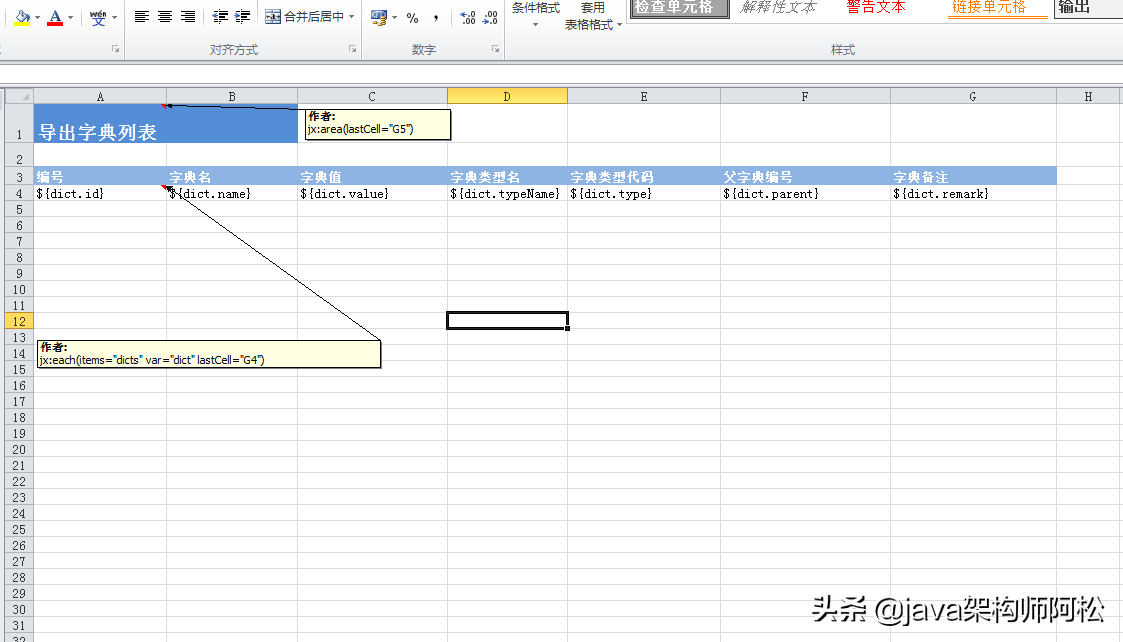Expand the 合并后居中 dropdown arrow
Screen dimensions: 1123x642
pyautogui.click(x=352, y=16)
